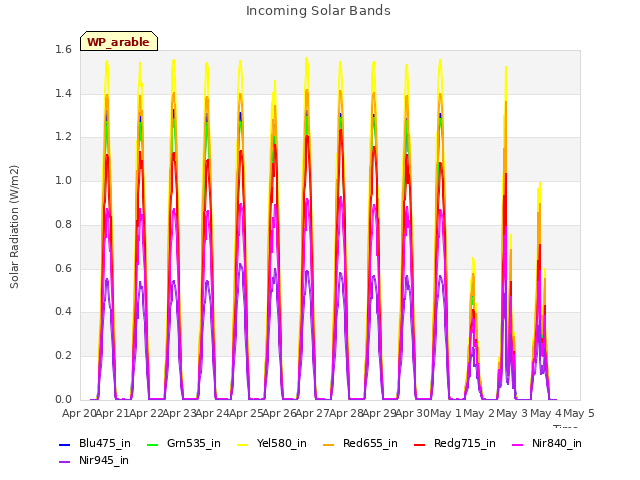Click the Nir840_in magenta legend swatch
This screenshot has width=640, height=480.
tap(518, 444)
